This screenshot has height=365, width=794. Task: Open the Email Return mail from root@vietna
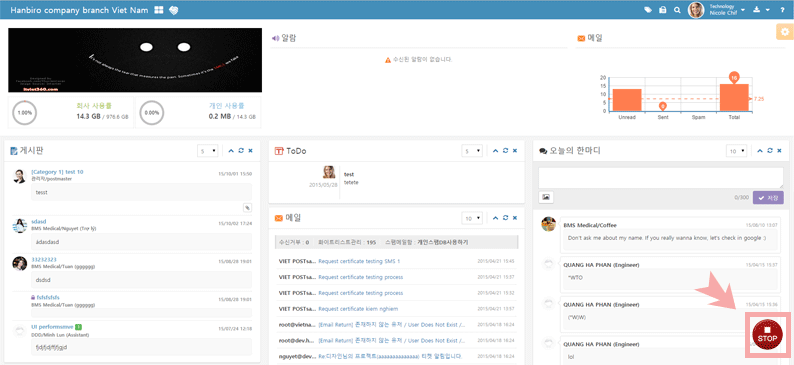[x=391, y=325]
